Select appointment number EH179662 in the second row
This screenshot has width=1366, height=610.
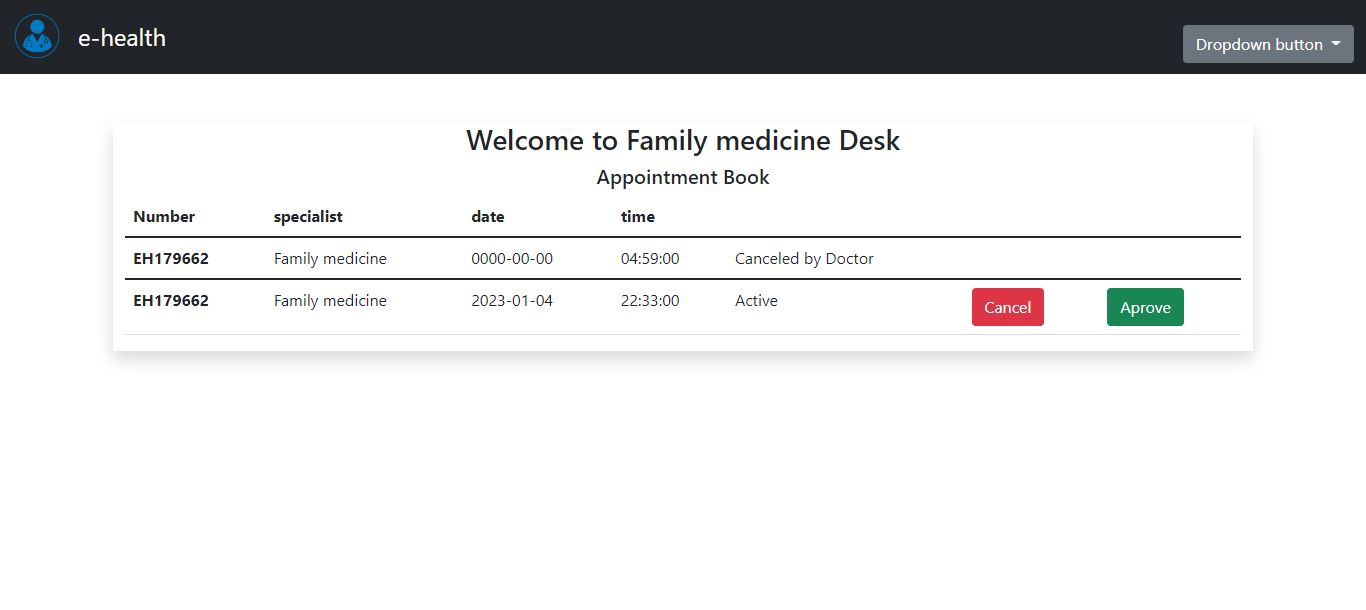coord(171,300)
